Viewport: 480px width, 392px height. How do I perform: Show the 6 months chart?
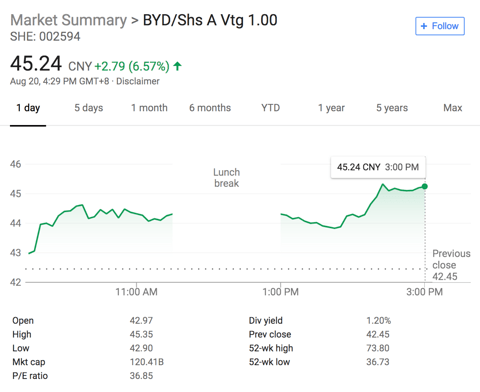(210, 108)
